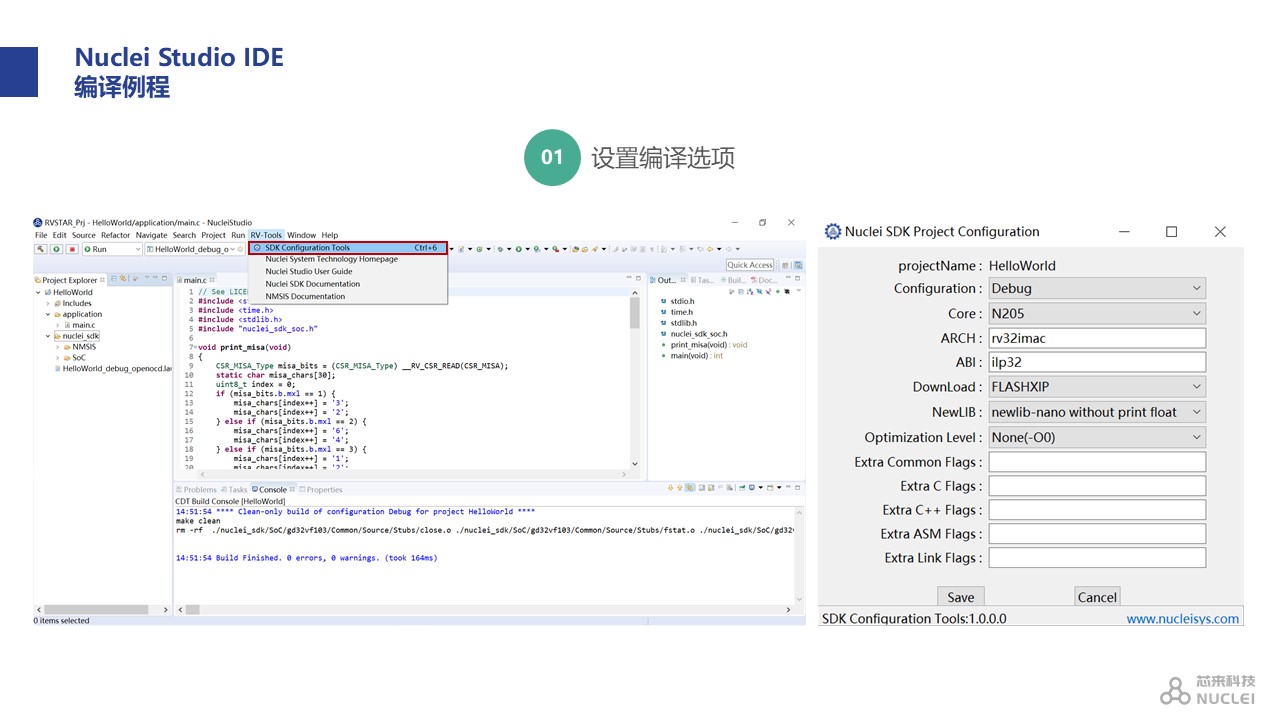1280x720 pixels.
Task: Click the red Stop icon in the launch bar
Action: pyautogui.click(x=72, y=249)
